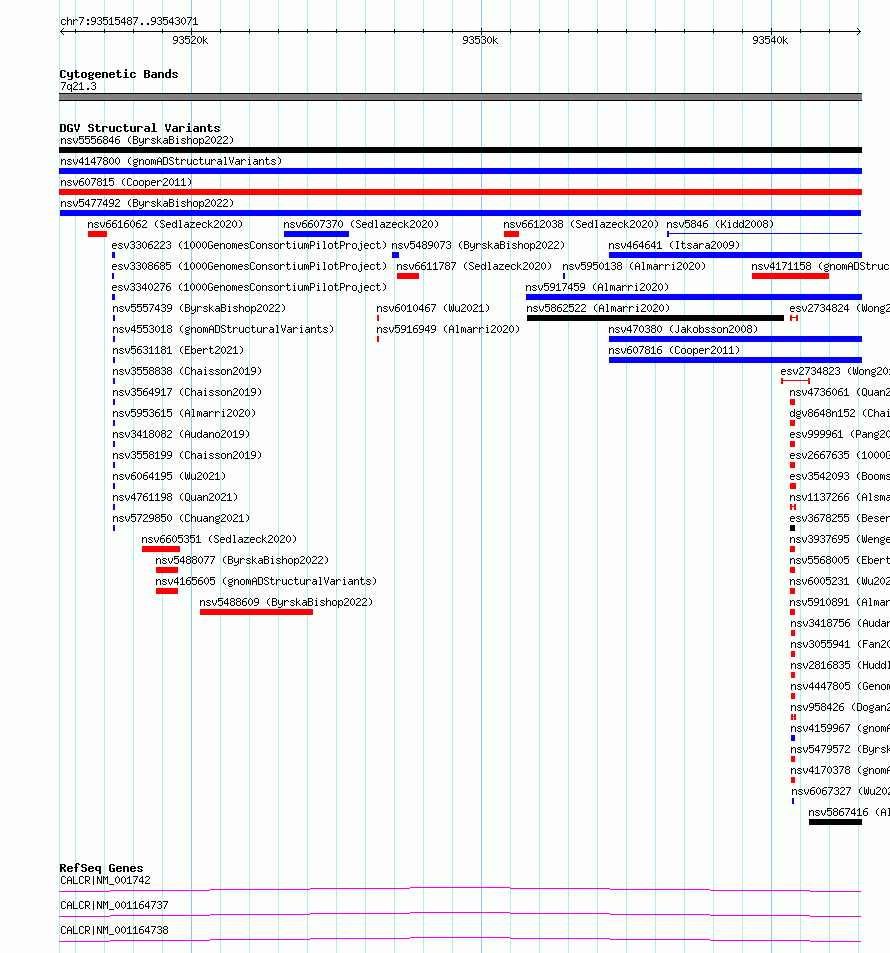Open the nsv5477492 ByrskaBishop2022 label
This screenshot has height=953, width=890.
[147, 203]
